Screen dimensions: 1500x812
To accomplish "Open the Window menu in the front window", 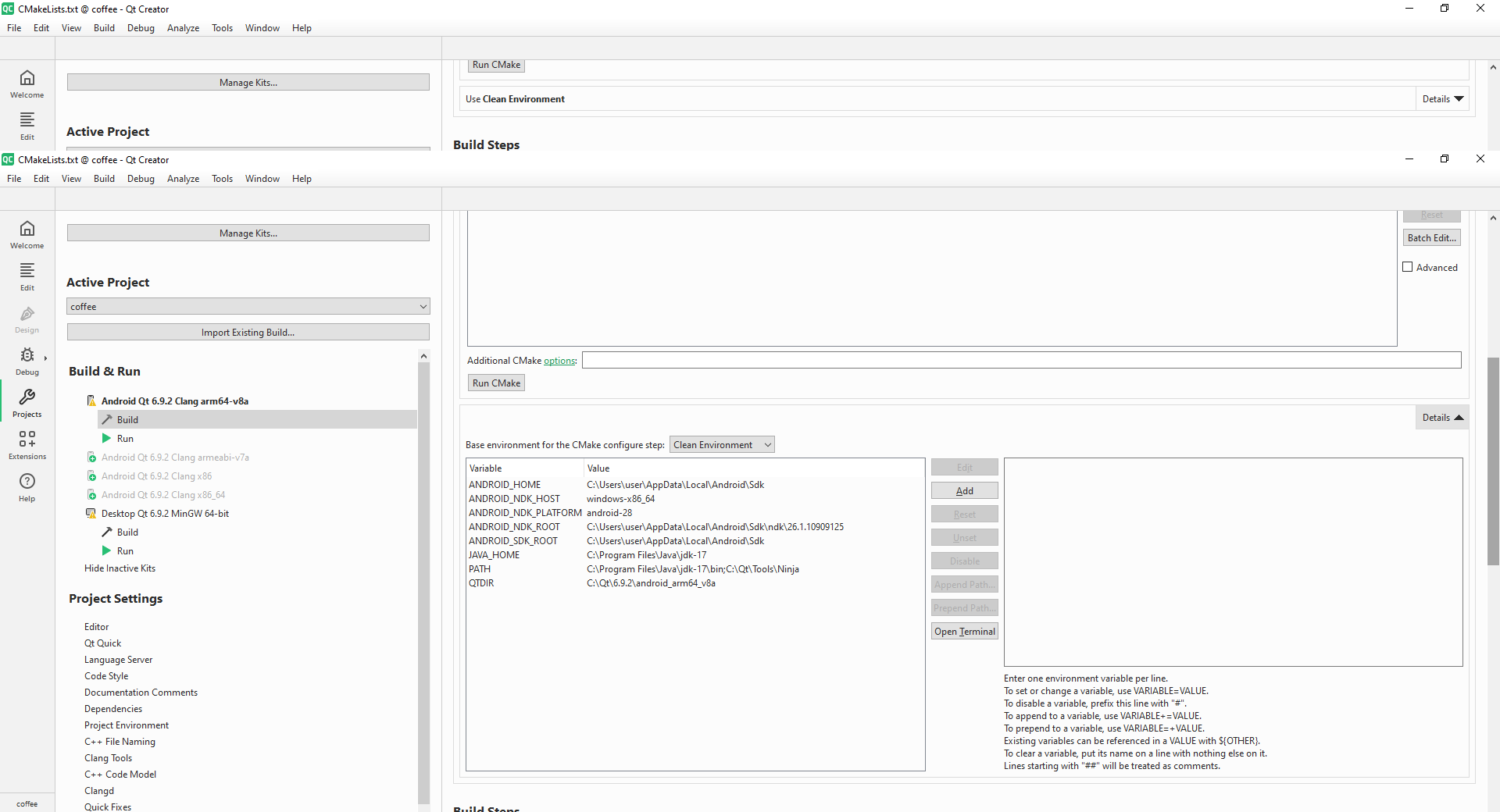I will tap(262, 179).
